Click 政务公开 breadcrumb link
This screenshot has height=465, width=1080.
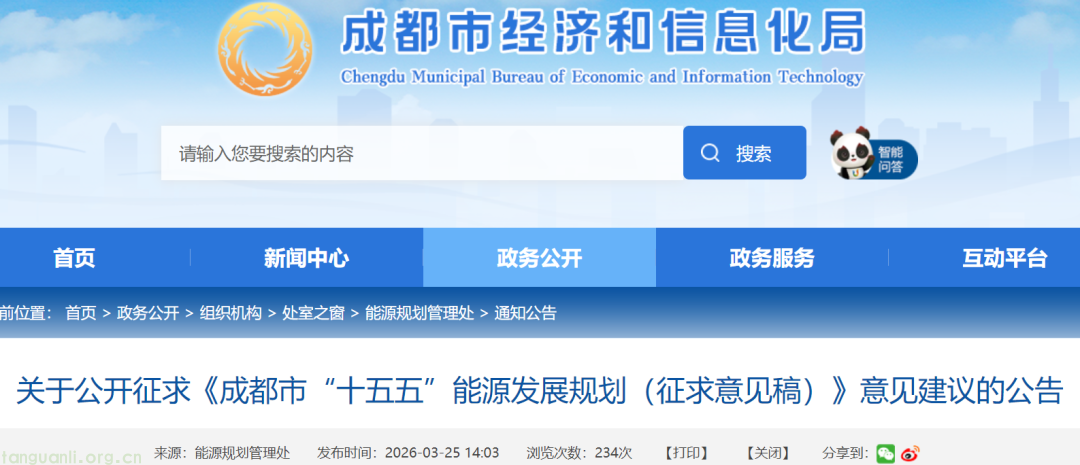(x=148, y=313)
